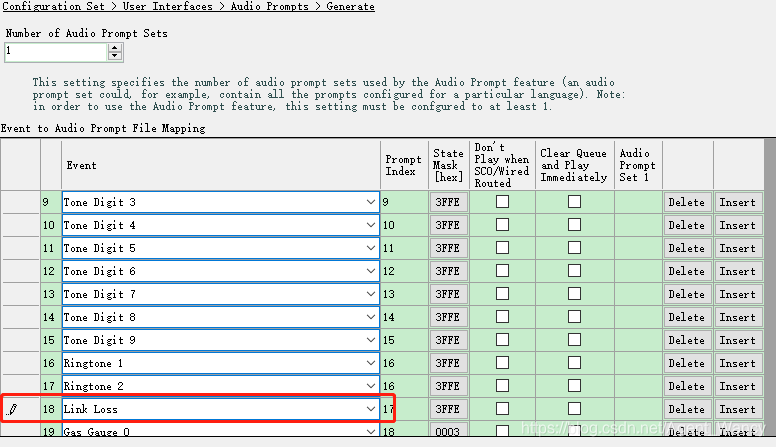The width and height of the screenshot is (776, 447).
Task: Click the Number of Audio Prompt Sets field
Action: click(56, 52)
